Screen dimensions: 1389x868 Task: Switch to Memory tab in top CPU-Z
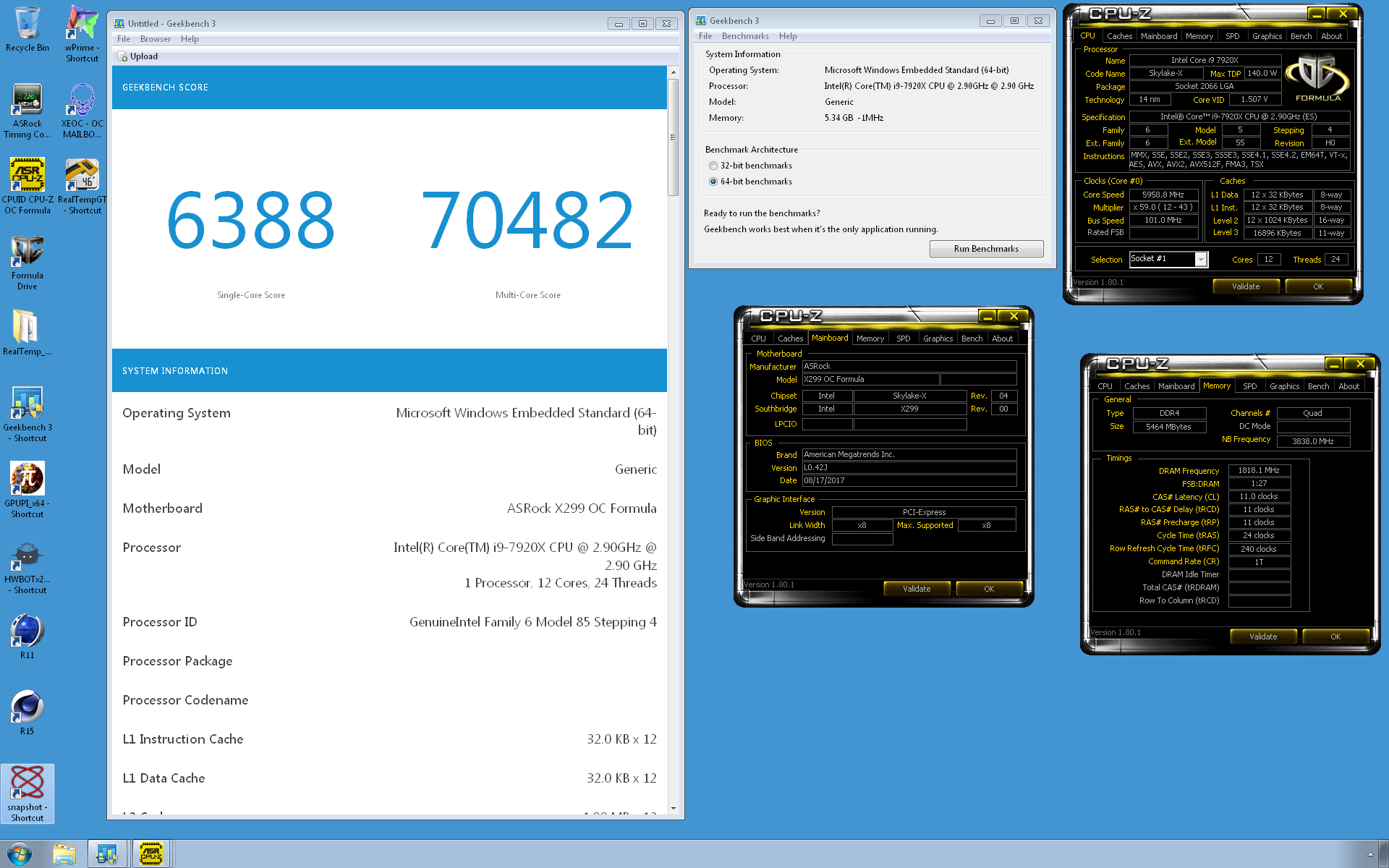(x=1199, y=36)
